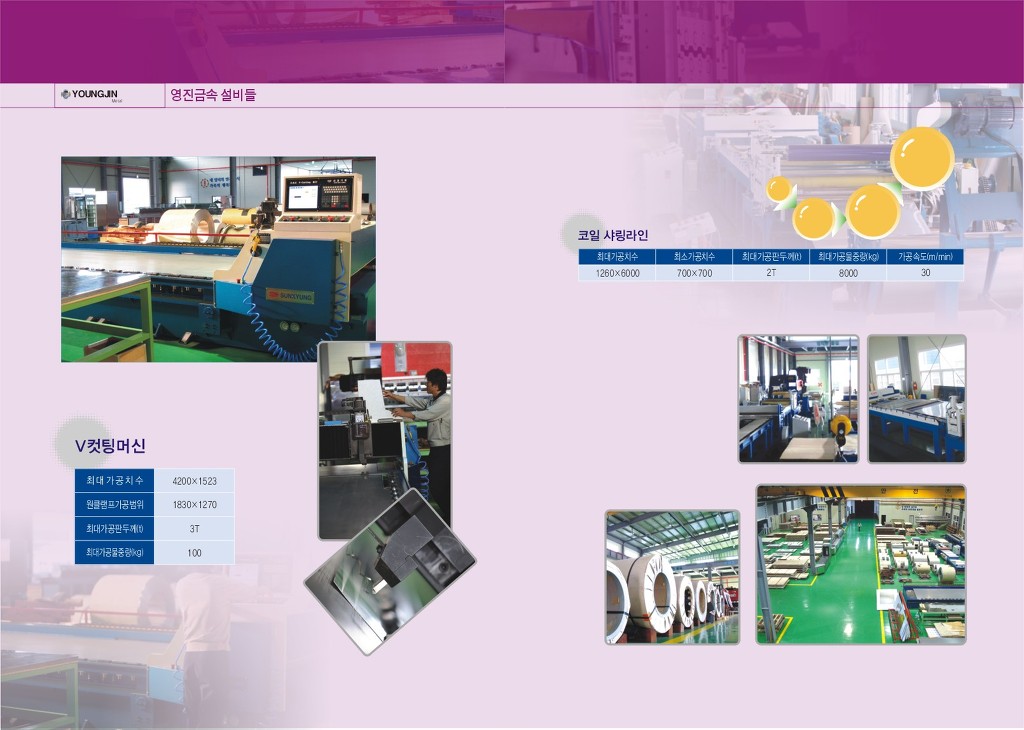
Task: Click the value '1830×1270'
Action: tap(195, 505)
